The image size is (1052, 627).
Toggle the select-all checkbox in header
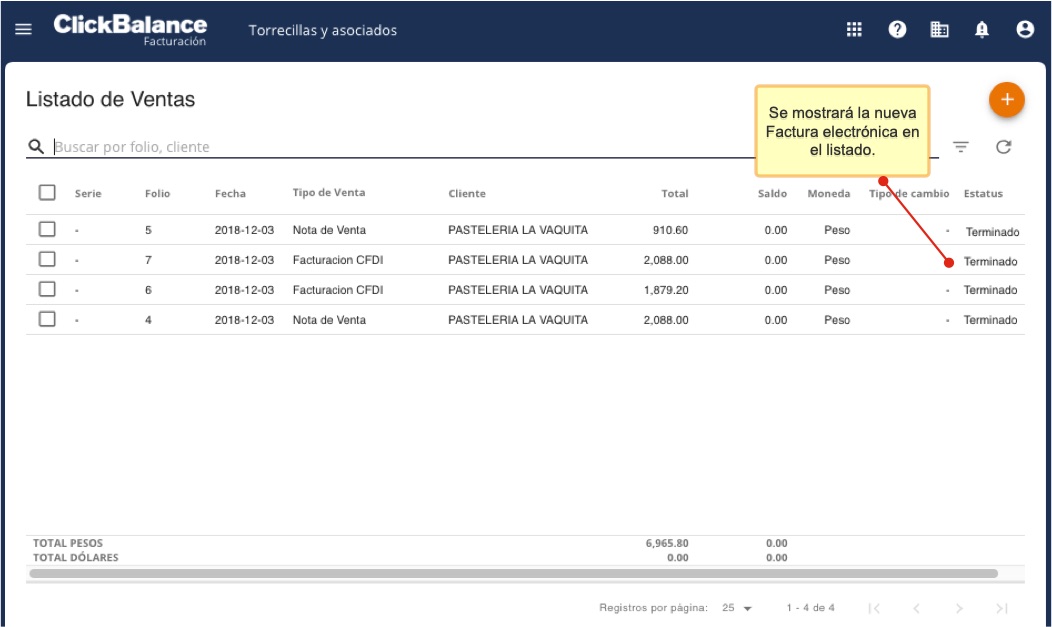(47, 193)
